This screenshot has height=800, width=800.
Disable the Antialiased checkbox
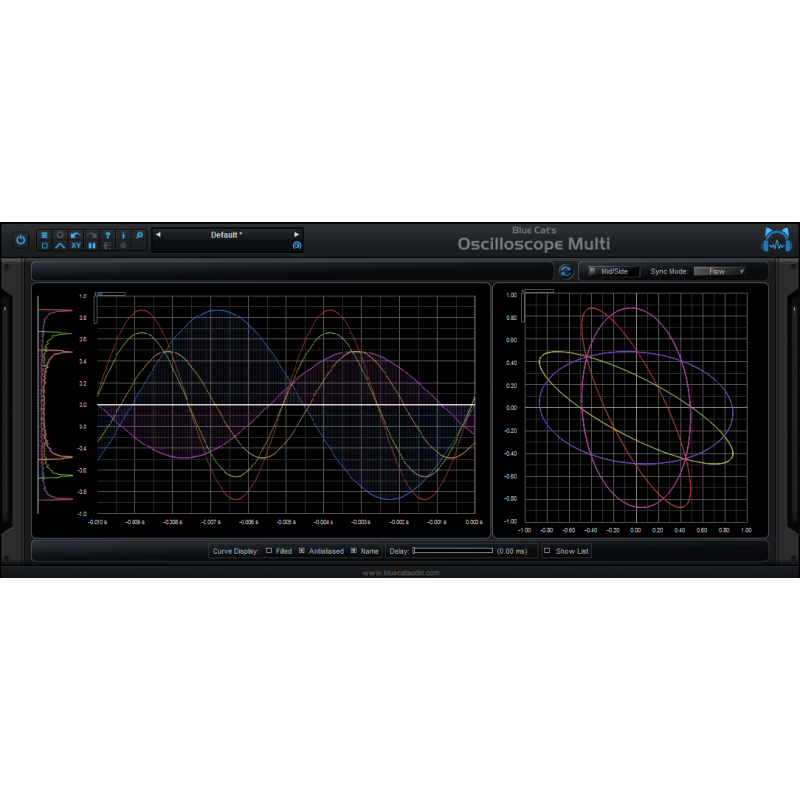coord(300,550)
